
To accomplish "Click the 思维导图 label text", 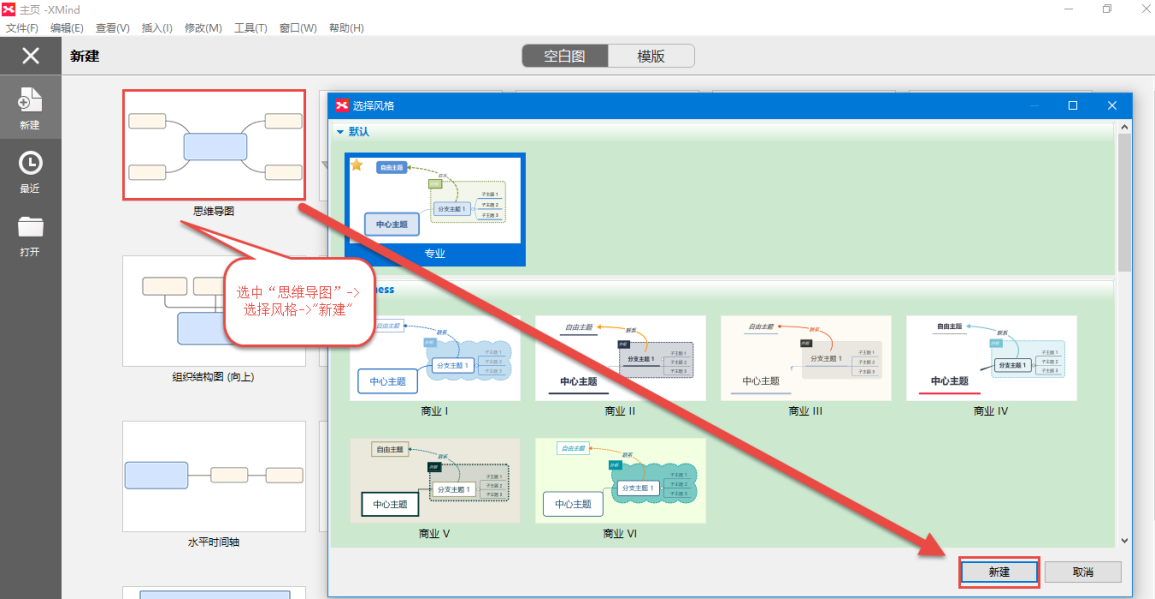I will click(214, 211).
